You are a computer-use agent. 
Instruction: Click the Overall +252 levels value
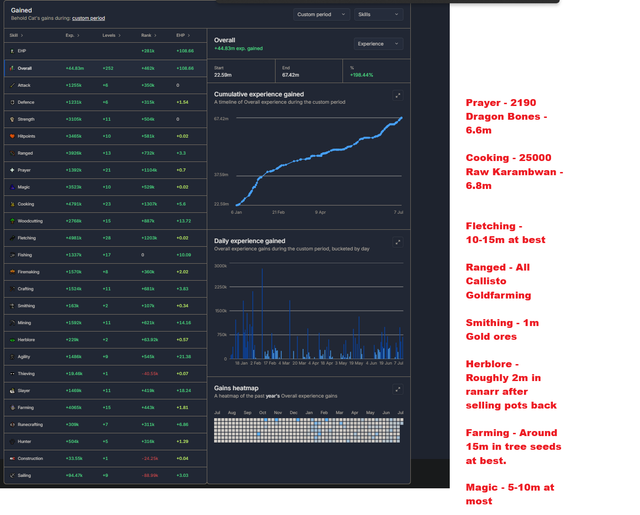(108, 68)
